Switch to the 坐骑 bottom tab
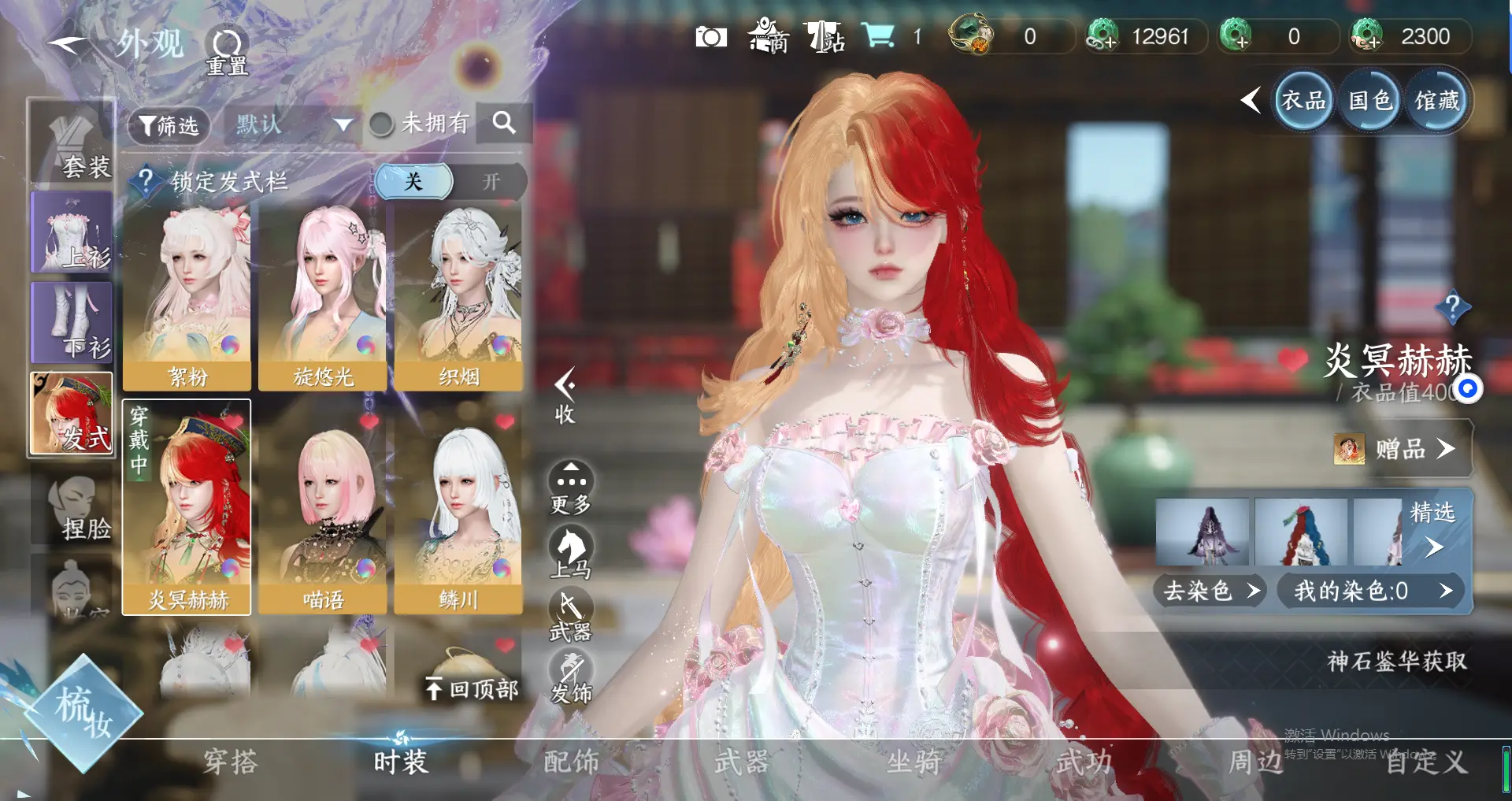The width and height of the screenshot is (1512, 801). point(913,762)
